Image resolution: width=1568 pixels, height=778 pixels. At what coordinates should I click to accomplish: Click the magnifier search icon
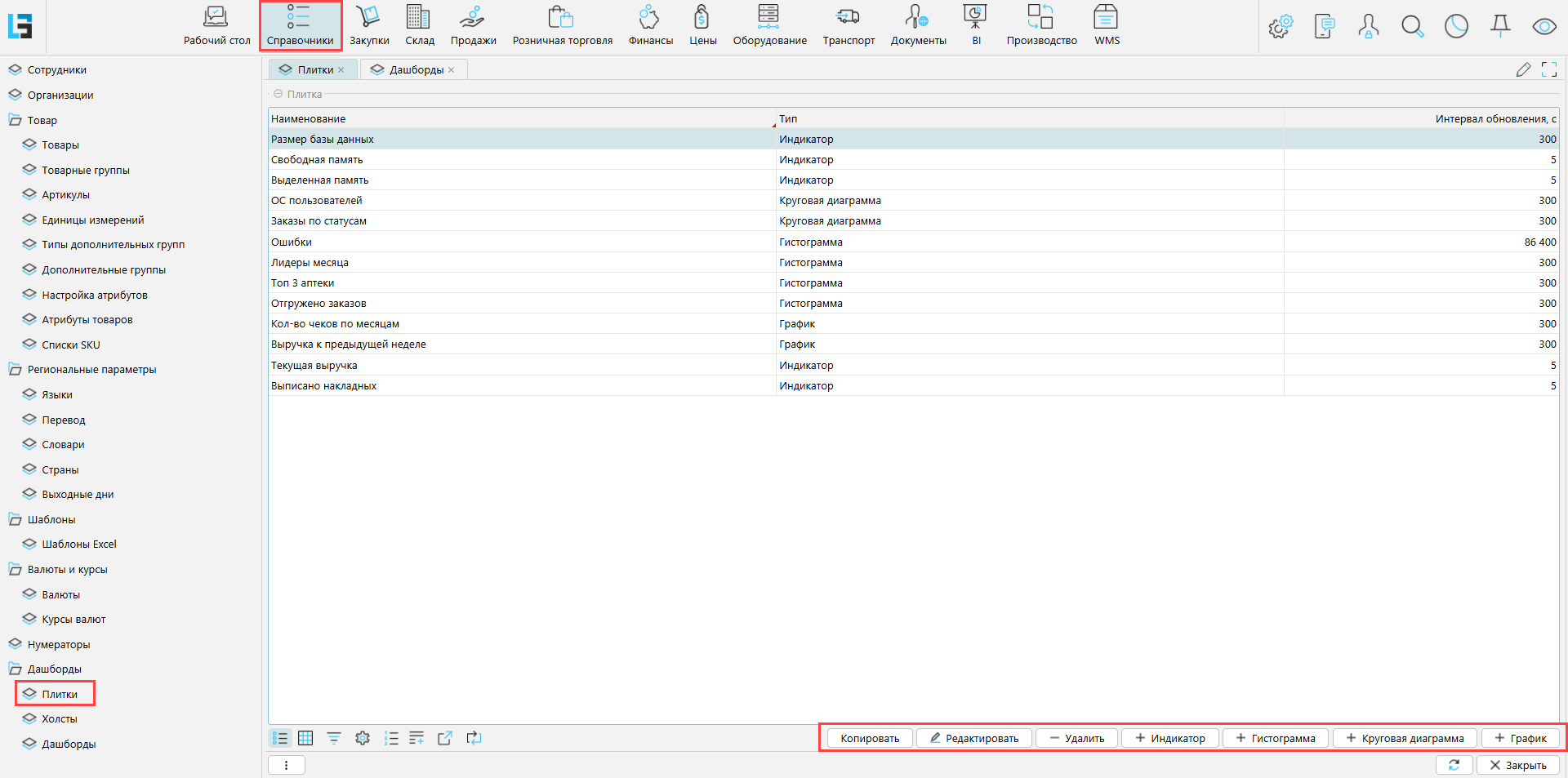[x=1412, y=27]
